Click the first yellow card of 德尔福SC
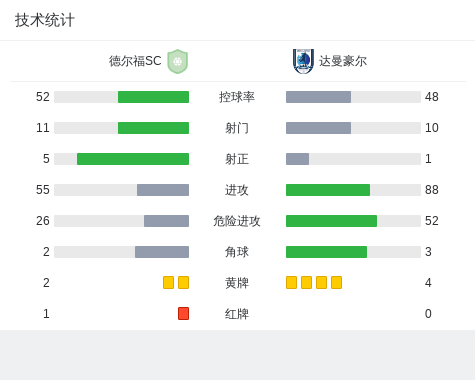475x380 pixels. click(168, 282)
